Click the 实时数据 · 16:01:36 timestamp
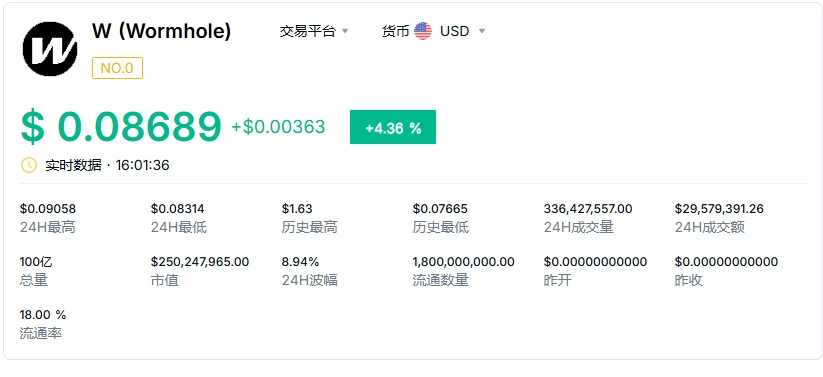 (107, 165)
